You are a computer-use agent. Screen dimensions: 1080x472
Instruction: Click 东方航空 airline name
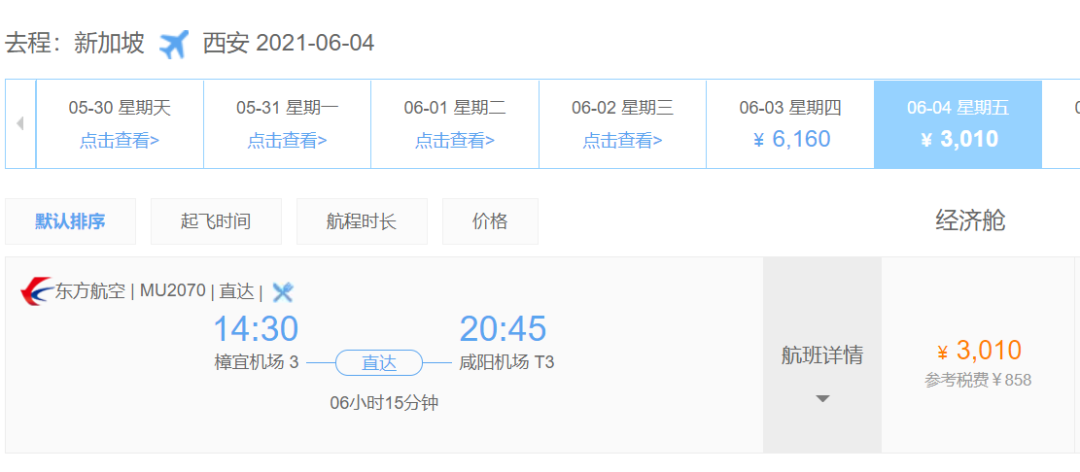coord(90,291)
